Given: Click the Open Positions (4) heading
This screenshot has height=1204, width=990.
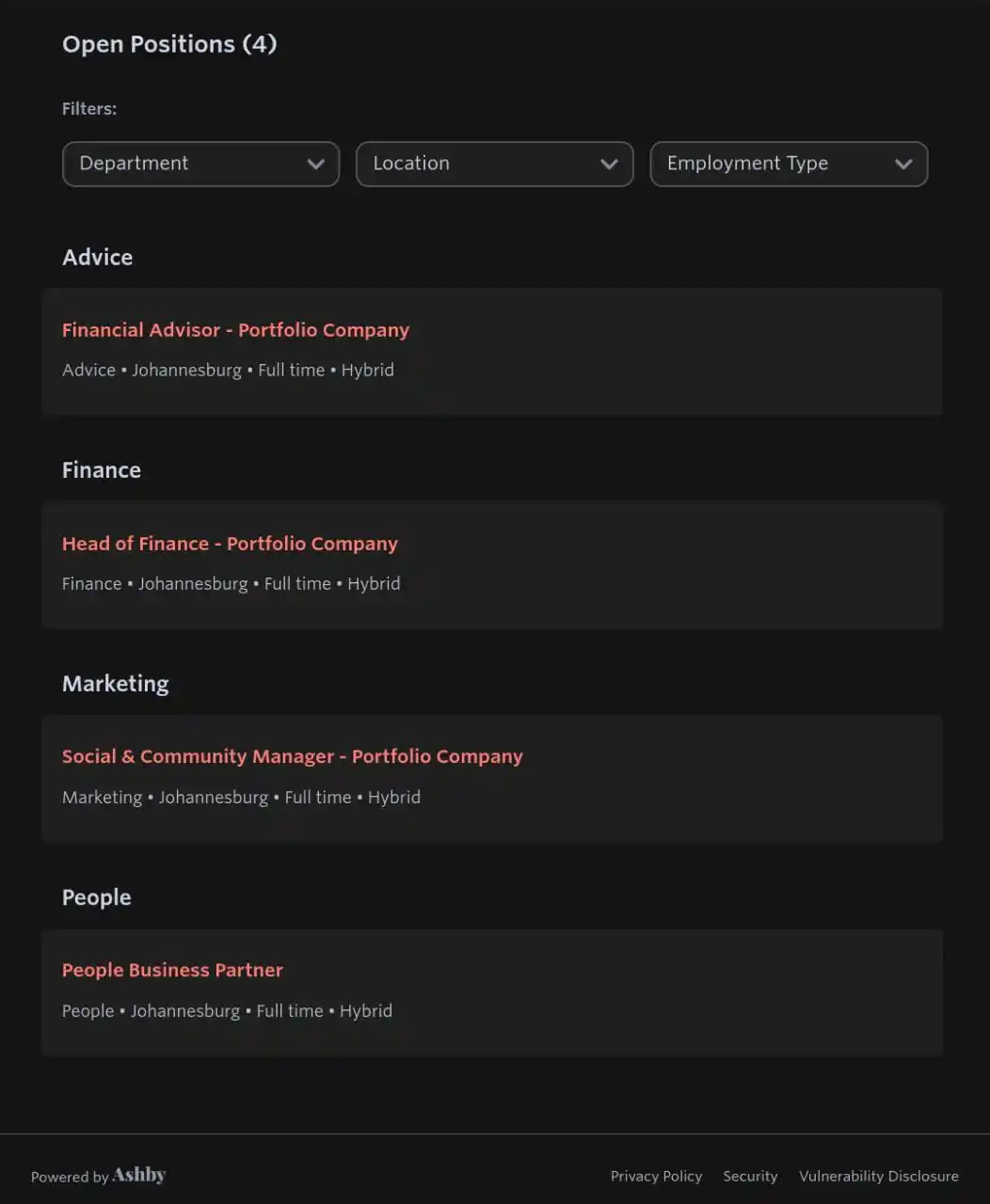Looking at the screenshot, I should pos(169,44).
